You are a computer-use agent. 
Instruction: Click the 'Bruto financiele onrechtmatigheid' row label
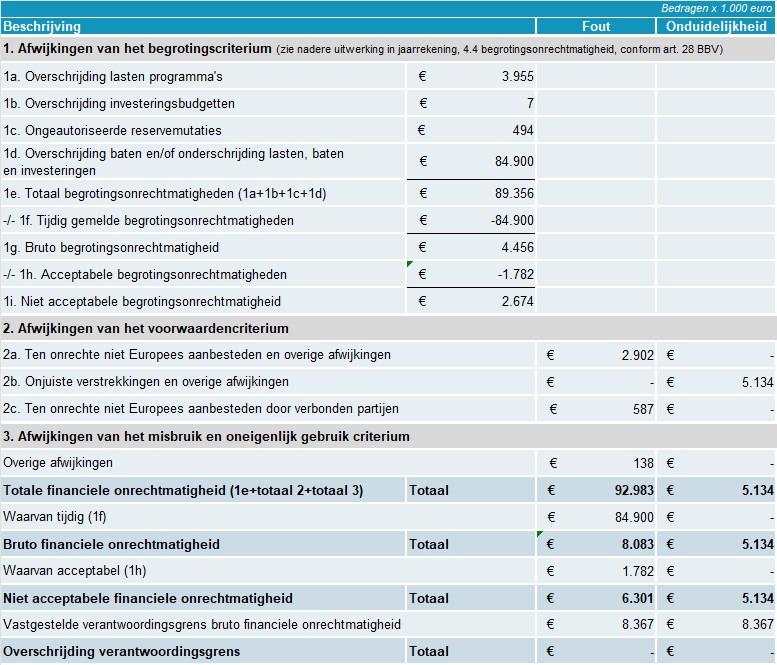(x=111, y=545)
